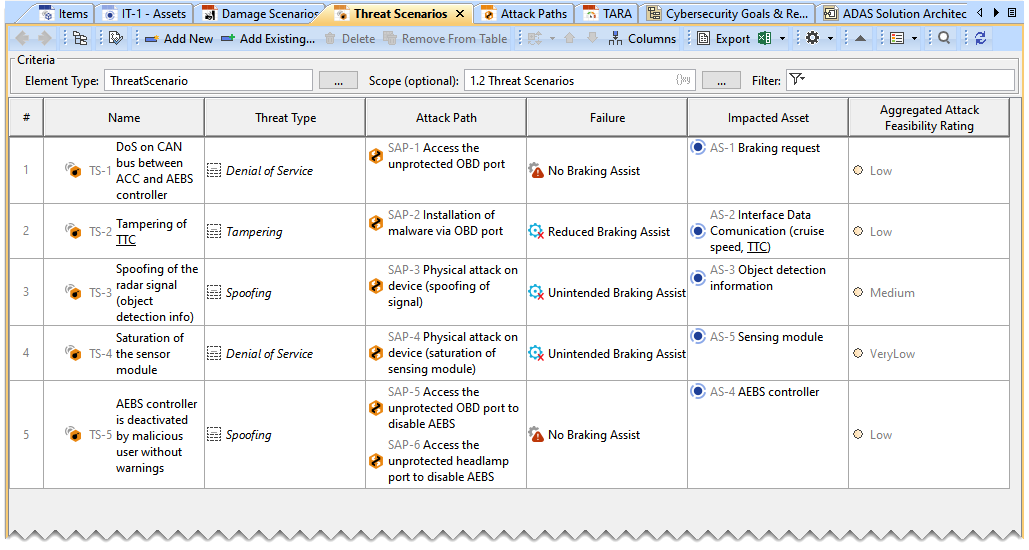The height and width of the screenshot is (550, 1029).
Task: Refresh the table with the refresh icon
Action: point(980,38)
